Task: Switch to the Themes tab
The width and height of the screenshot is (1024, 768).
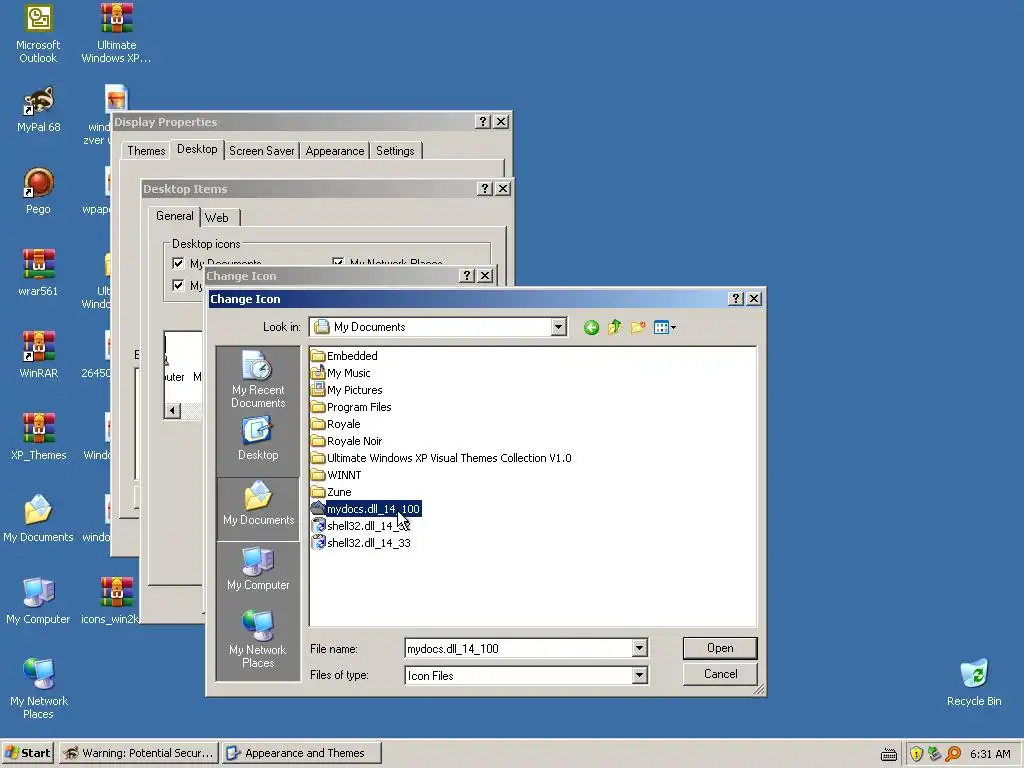Action: 146,151
